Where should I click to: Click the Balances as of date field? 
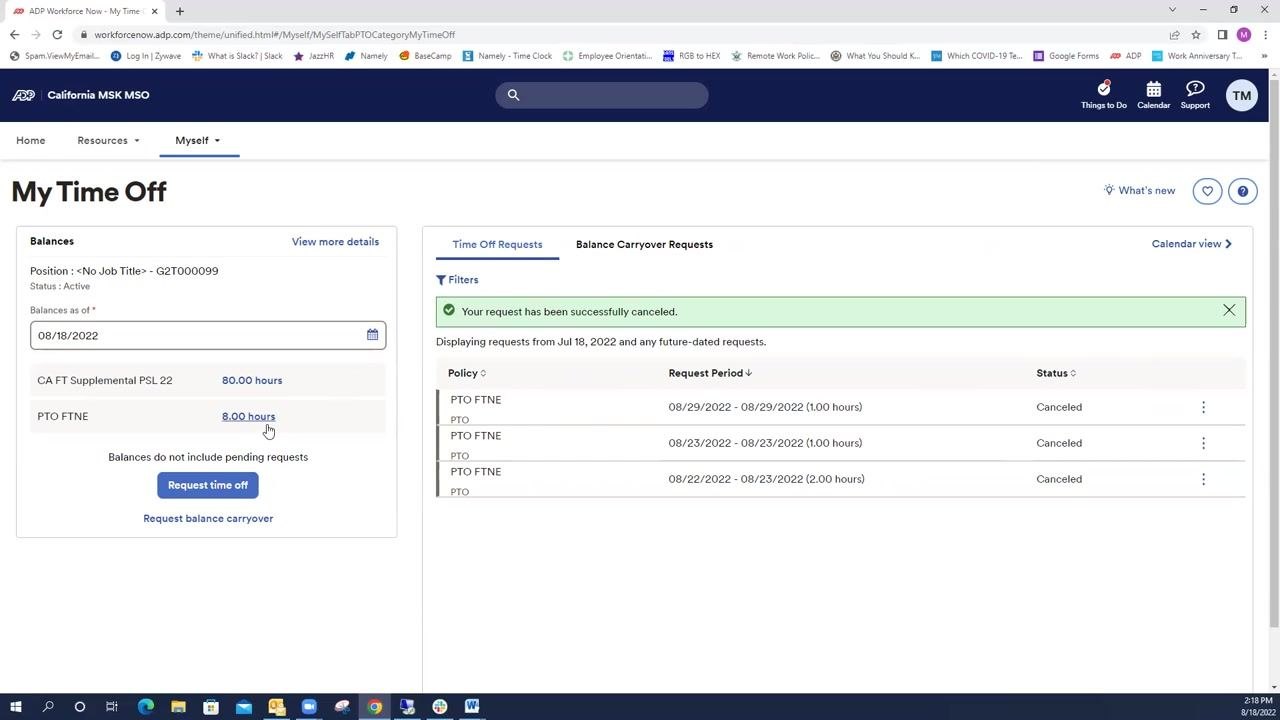point(208,335)
